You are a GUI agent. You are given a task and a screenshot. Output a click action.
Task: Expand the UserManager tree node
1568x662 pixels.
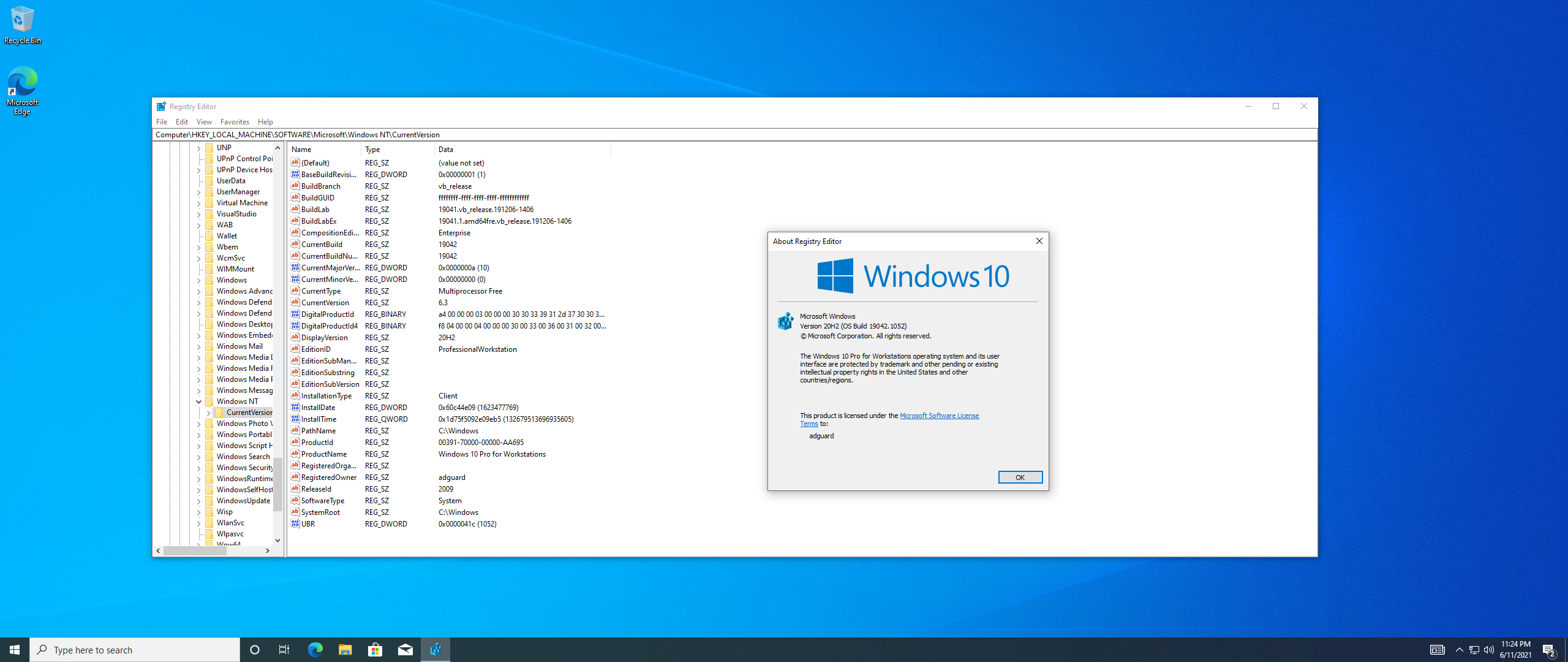[x=199, y=192]
